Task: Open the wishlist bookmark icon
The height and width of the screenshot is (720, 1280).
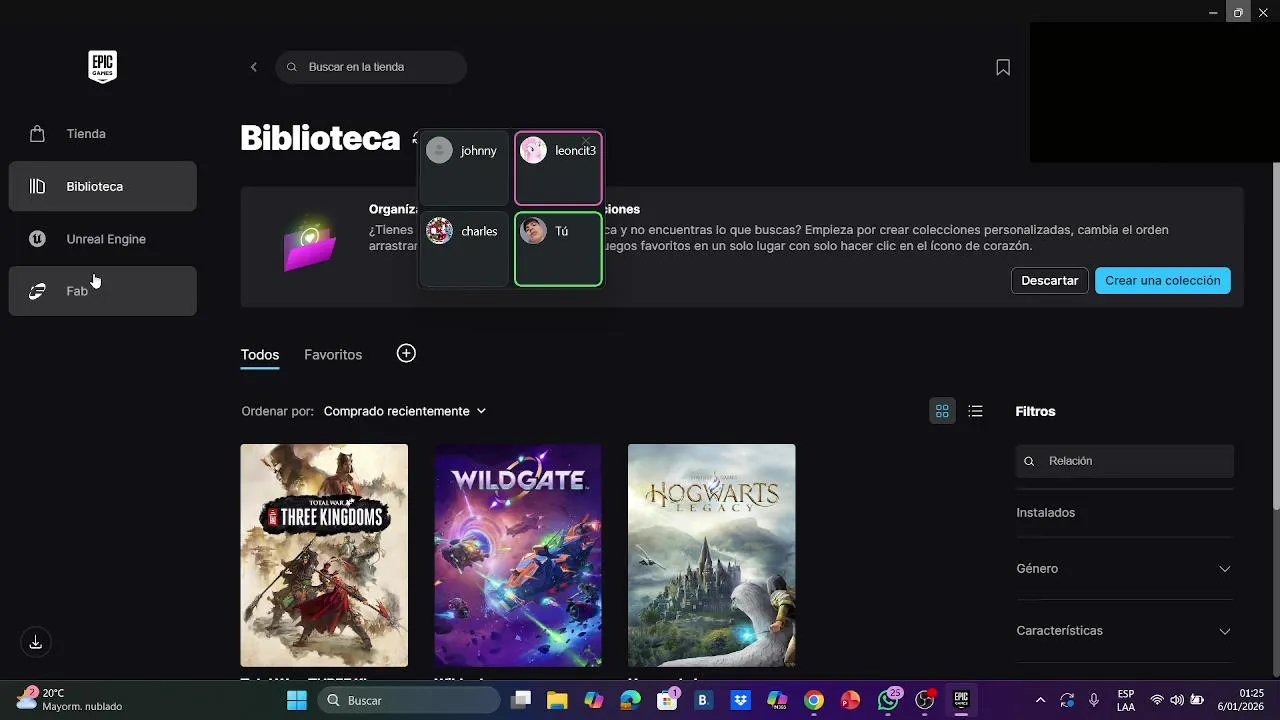Action: [1003, 67]
